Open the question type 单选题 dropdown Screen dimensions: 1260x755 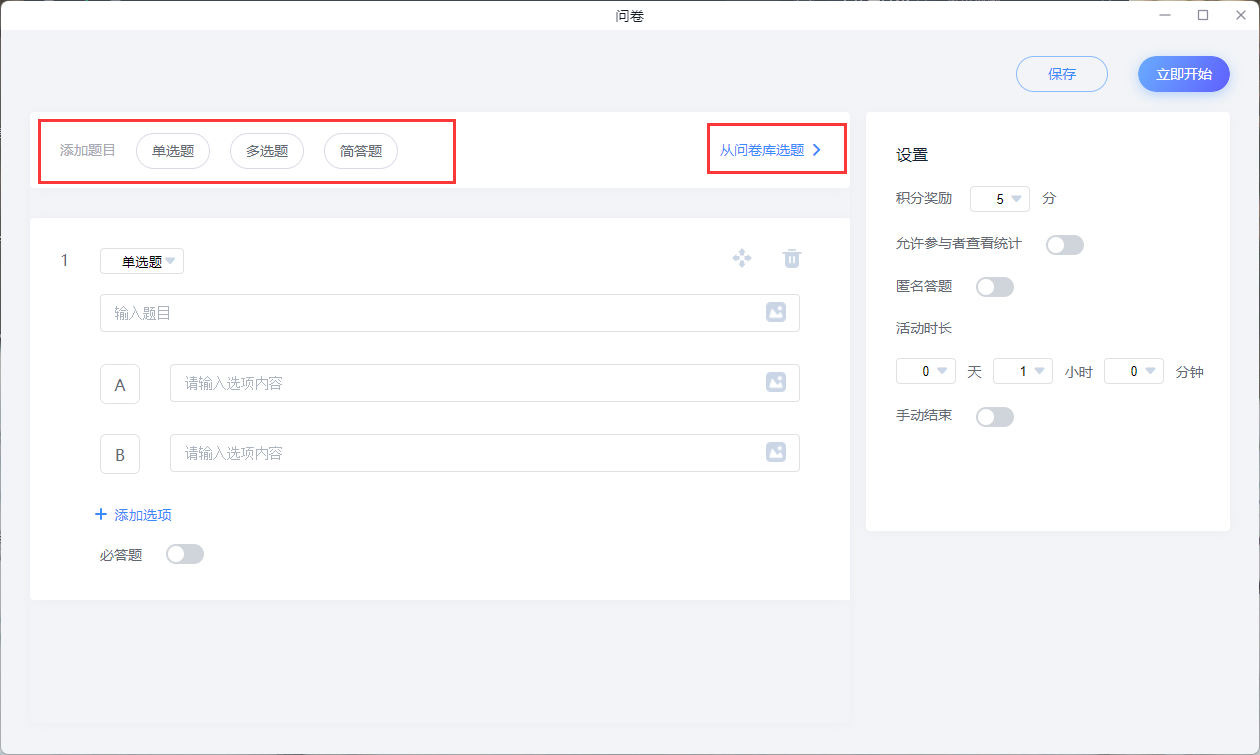(142, 261)
